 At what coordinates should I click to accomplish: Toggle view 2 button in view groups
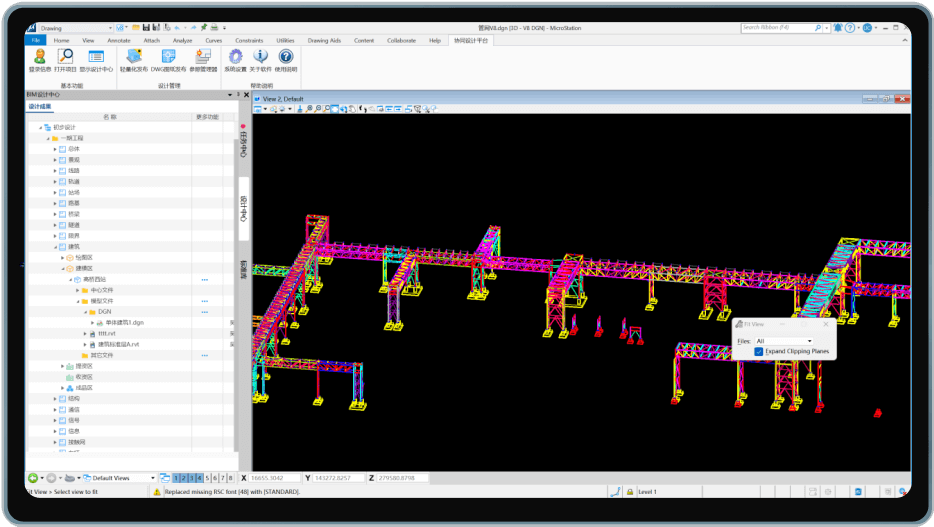coord(184,478)
